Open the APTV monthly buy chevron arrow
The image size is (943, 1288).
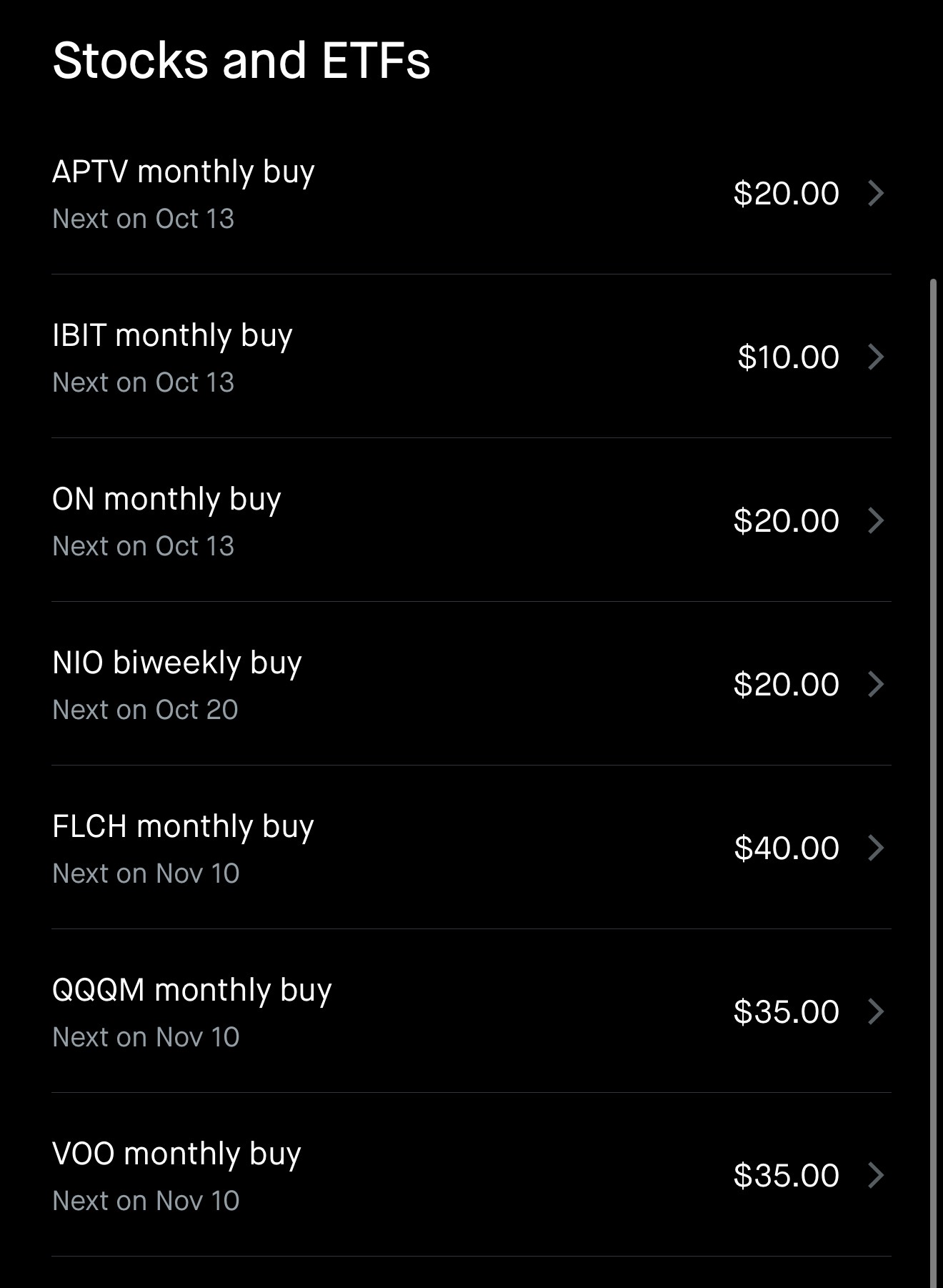(876, 193)
